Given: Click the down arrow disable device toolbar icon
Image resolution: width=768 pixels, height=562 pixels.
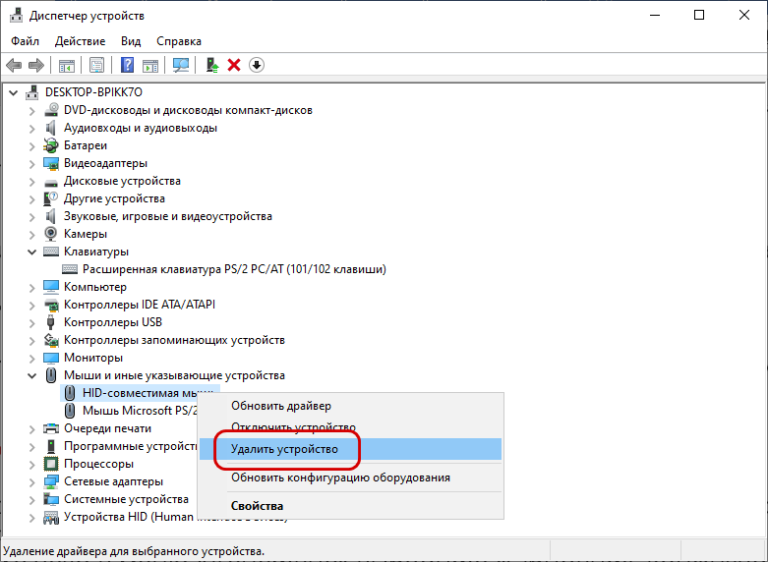Looking at the screenshot, I should click(x=256, y=65).
